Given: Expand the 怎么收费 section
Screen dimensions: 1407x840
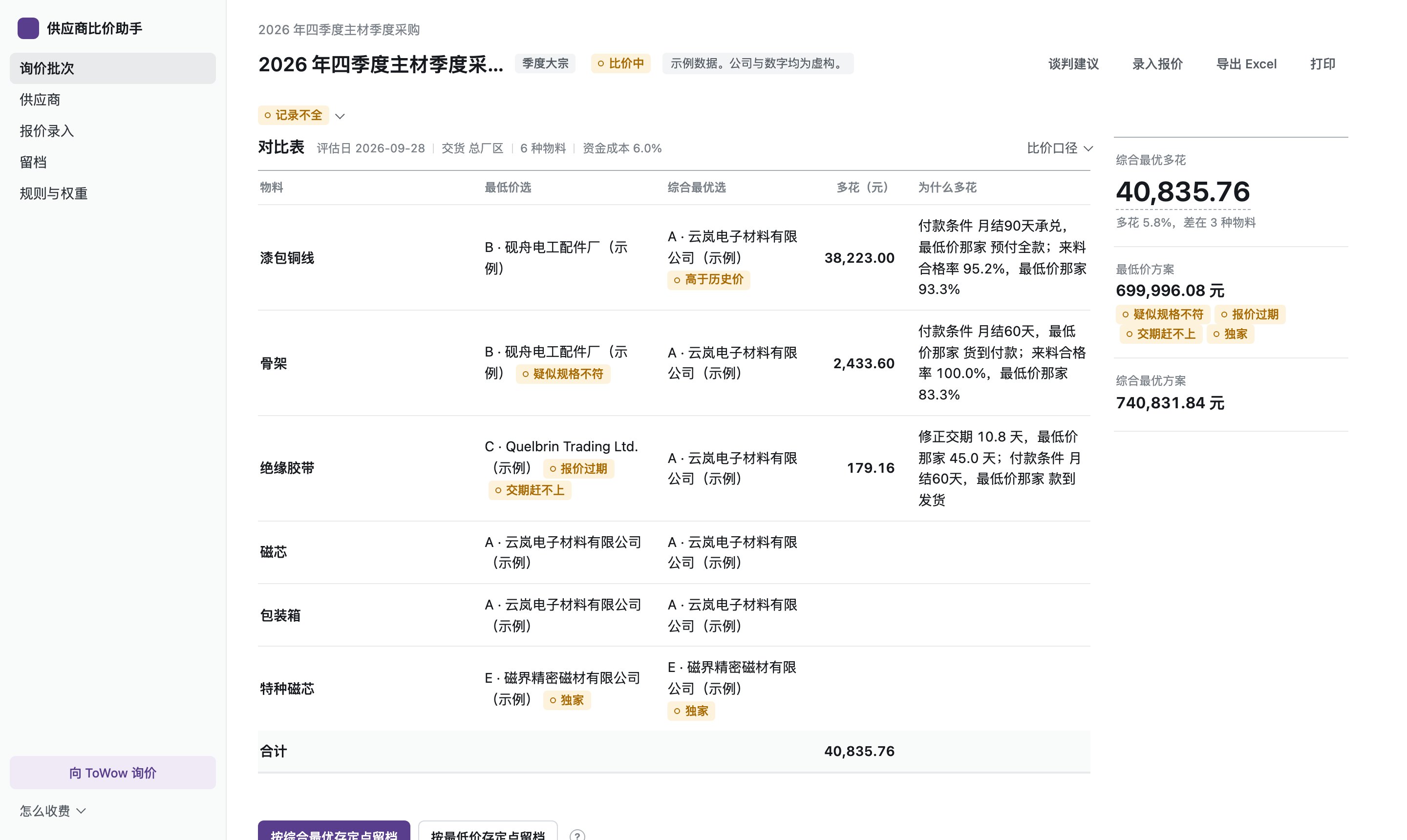Looking at the screenshot, I should coord(53,811).
